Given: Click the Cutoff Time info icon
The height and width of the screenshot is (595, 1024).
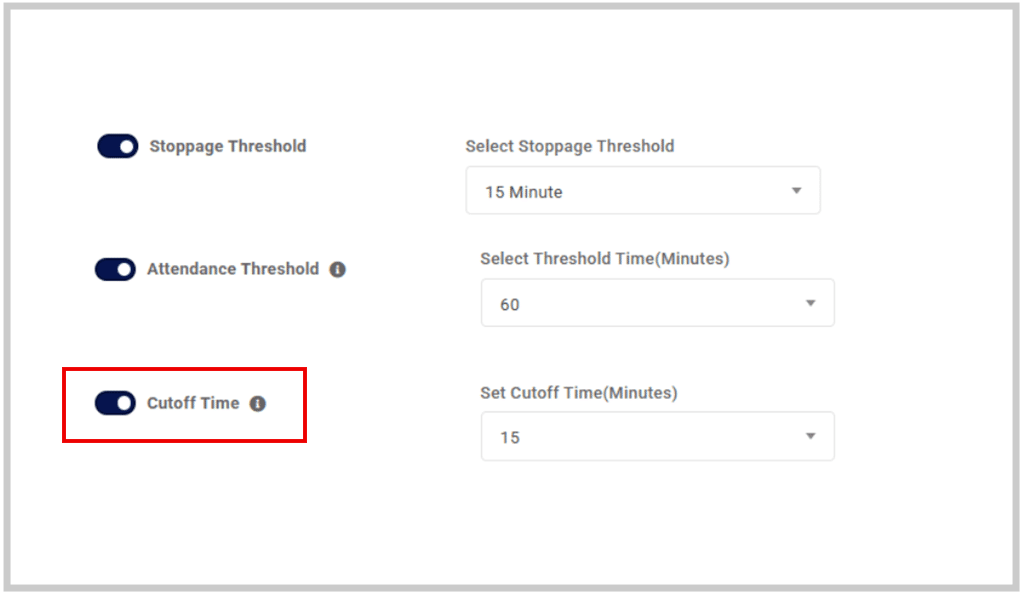Looking at the screenshot, I should coord(260,404).
